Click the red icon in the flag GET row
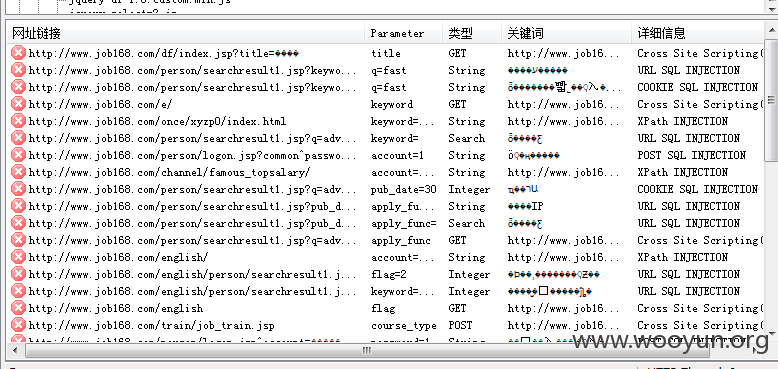Viewport: 778px width, 369px height. coord(18,308)
